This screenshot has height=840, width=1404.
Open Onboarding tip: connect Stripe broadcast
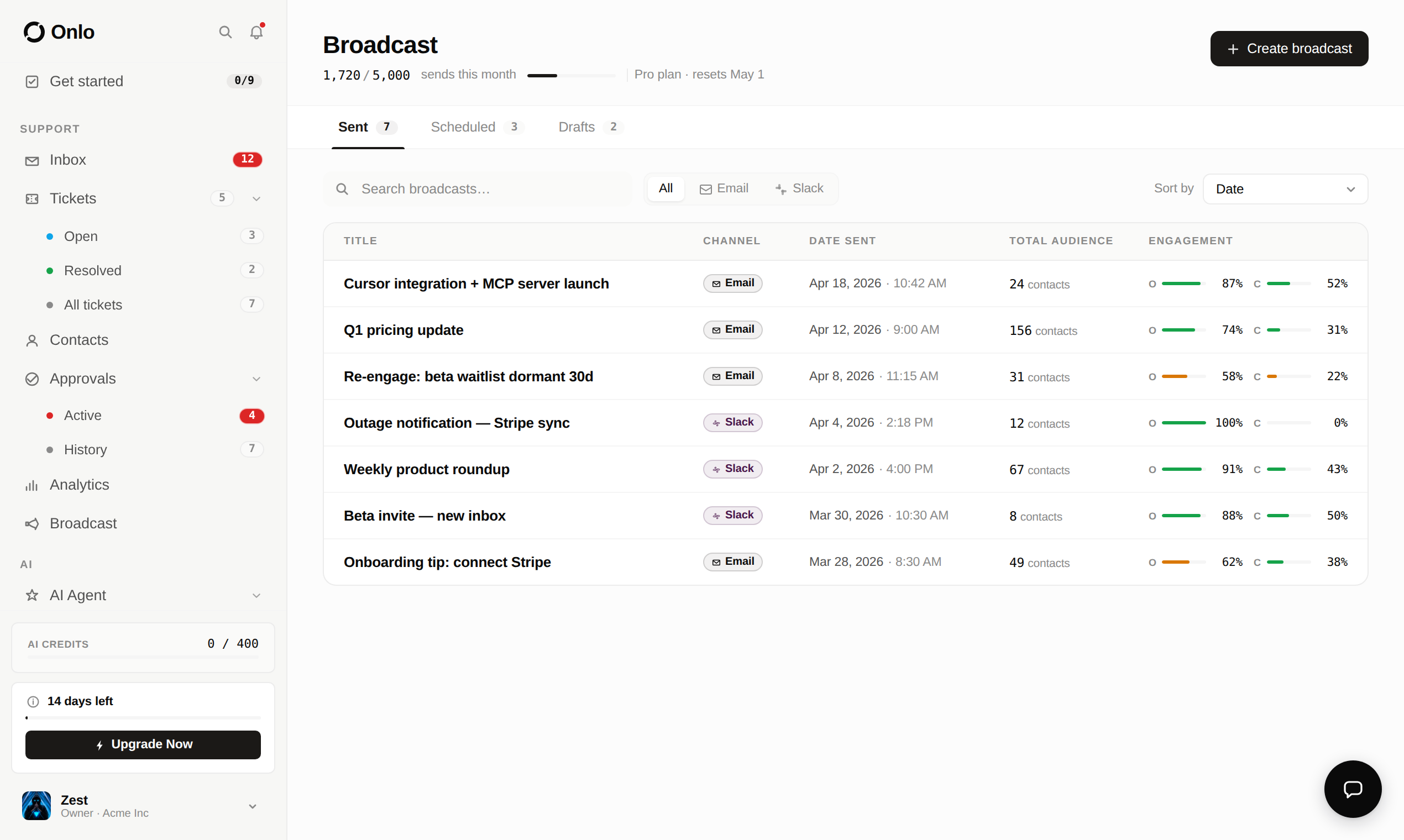coord(447,562)
